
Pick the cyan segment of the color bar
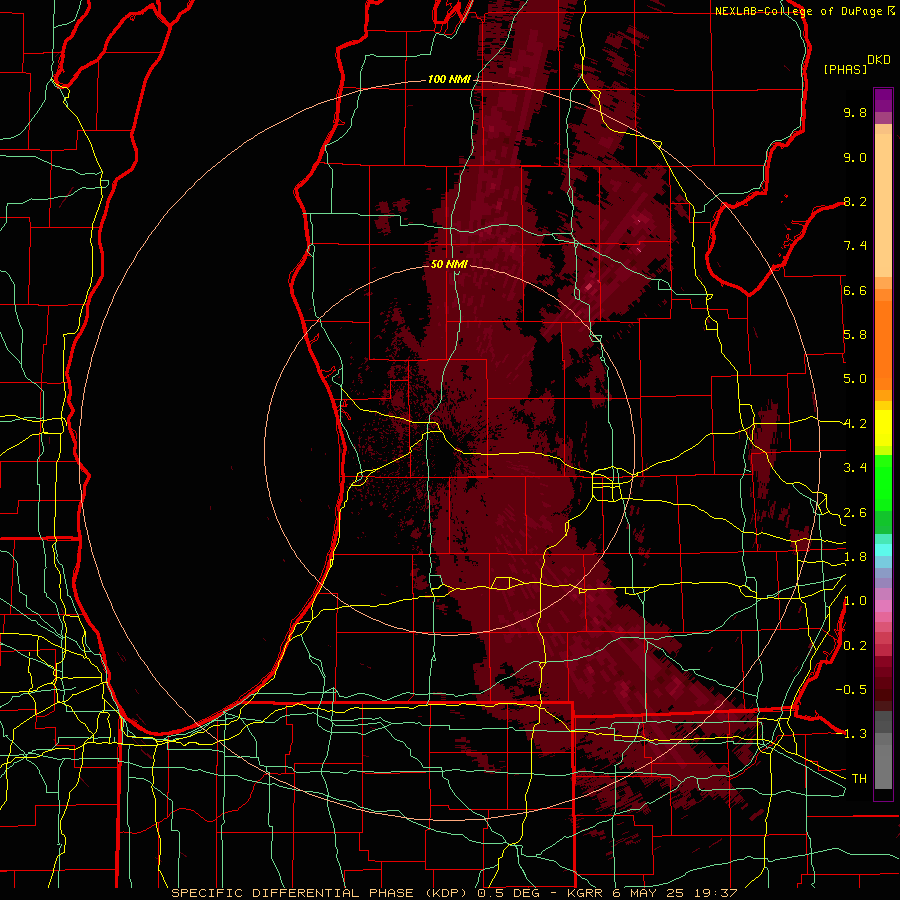[x=883, y=550]
